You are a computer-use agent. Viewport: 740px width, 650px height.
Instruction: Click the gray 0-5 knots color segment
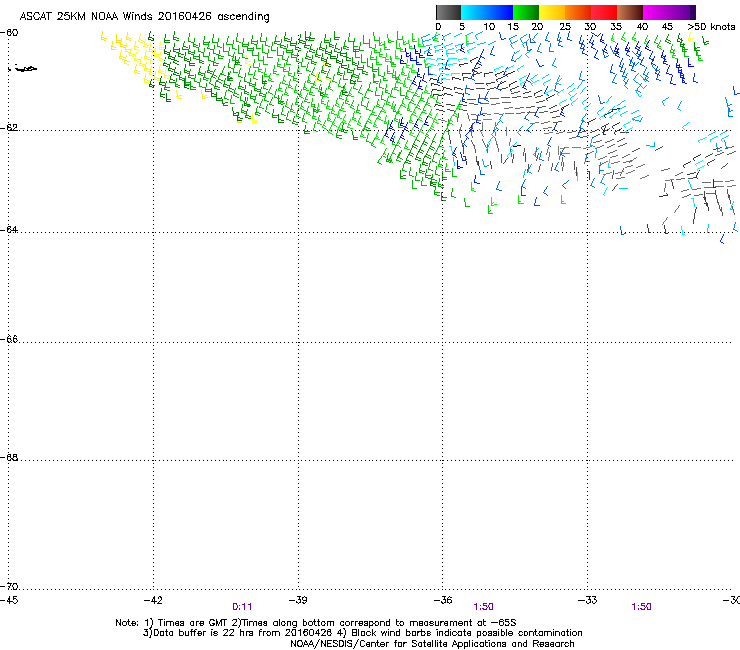pos(448,12)
